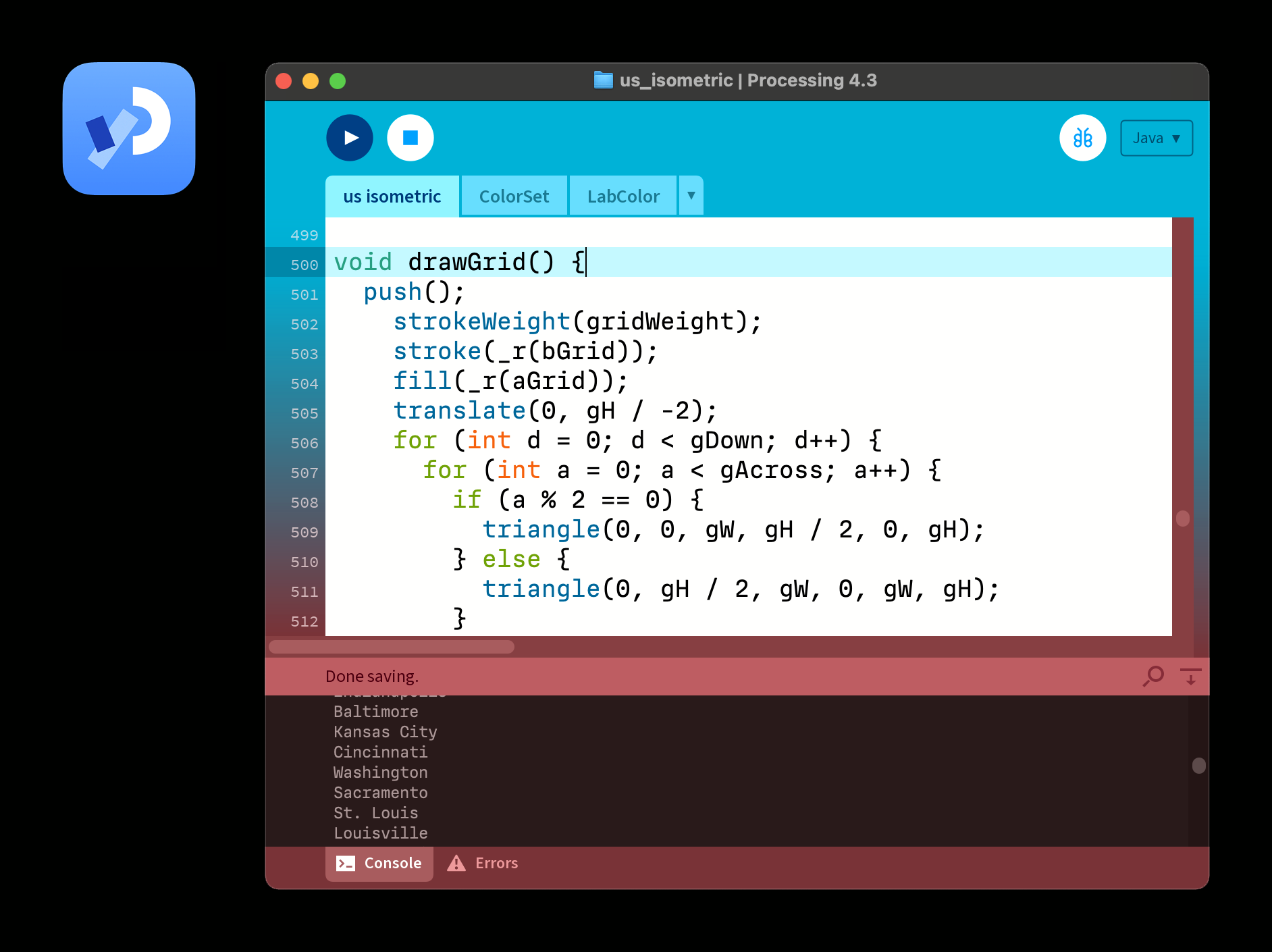Switch to the ColorSet tab

514,196
